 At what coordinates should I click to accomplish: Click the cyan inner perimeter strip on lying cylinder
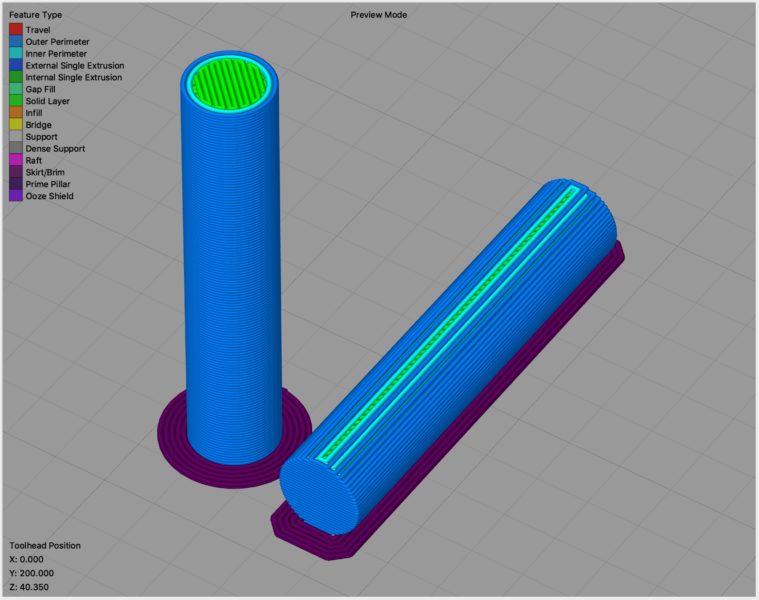pos(449,322)
